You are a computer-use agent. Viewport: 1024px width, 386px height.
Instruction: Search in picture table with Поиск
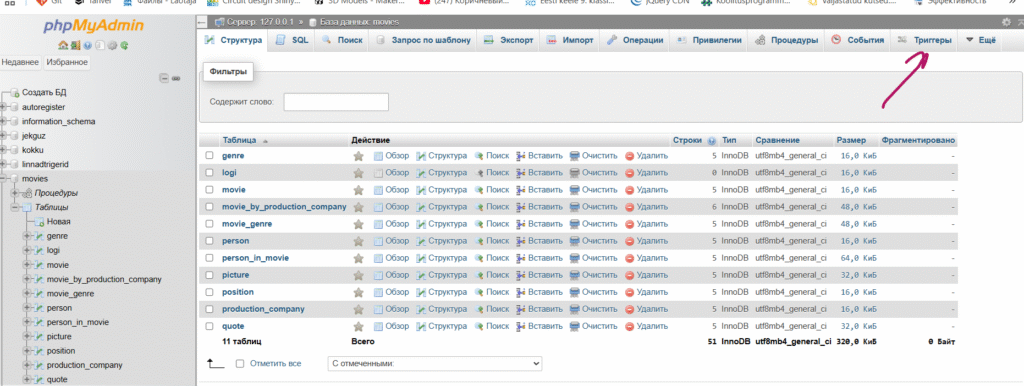(492, 274)
